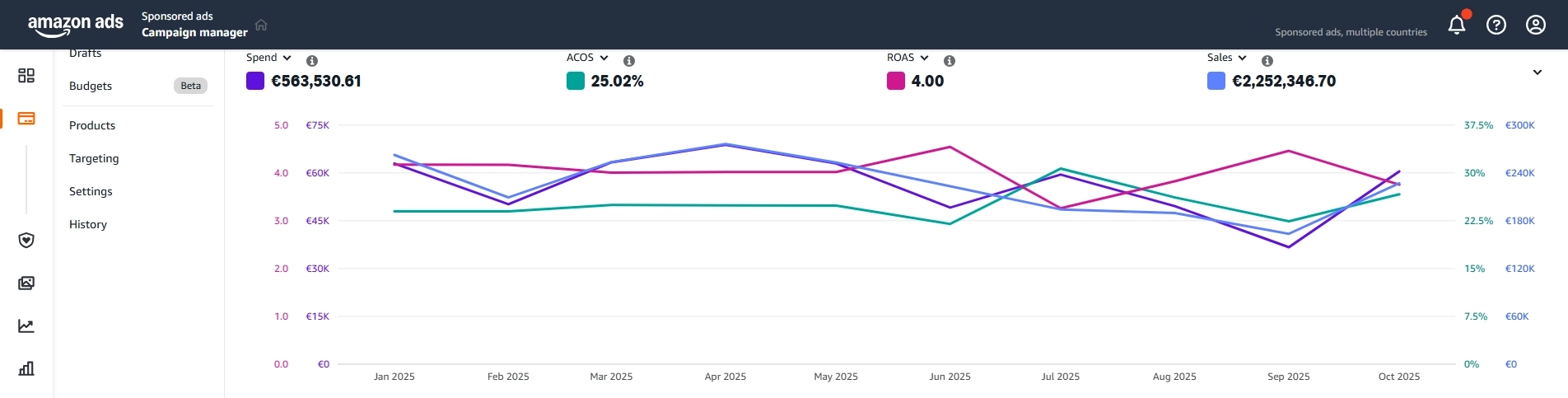
Task: Open the bar chart reports icon
Action: pyautogui.click(x=26, y=368)
